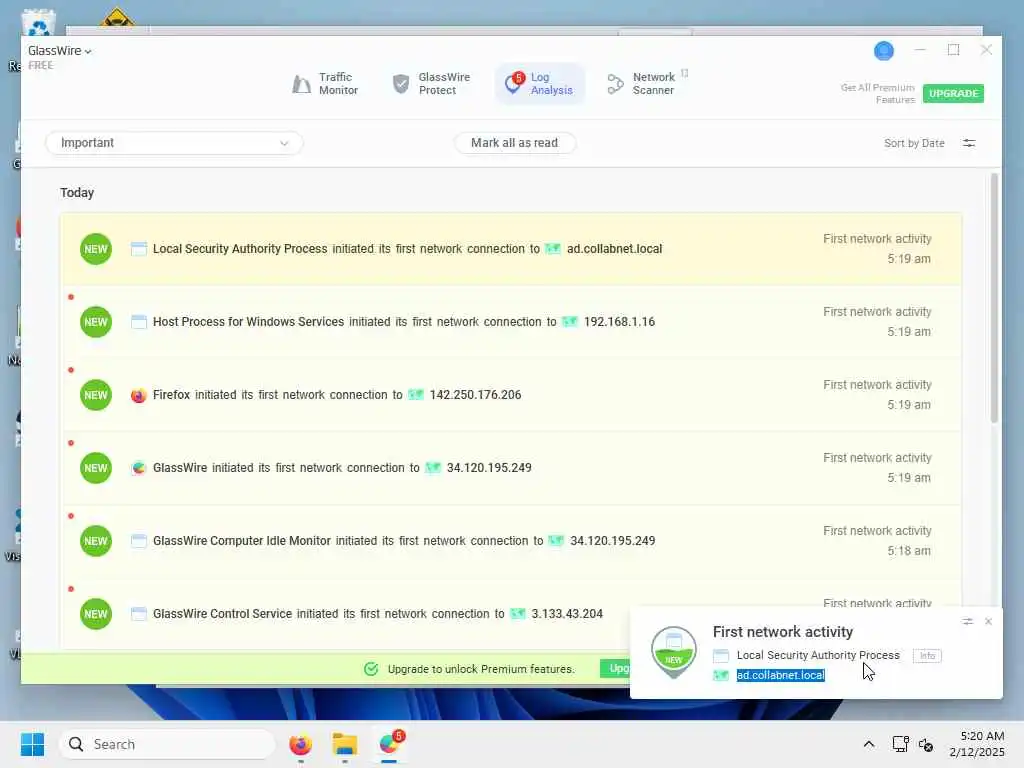Click NEW badge on GlassWire row

(x=95, y=468)
